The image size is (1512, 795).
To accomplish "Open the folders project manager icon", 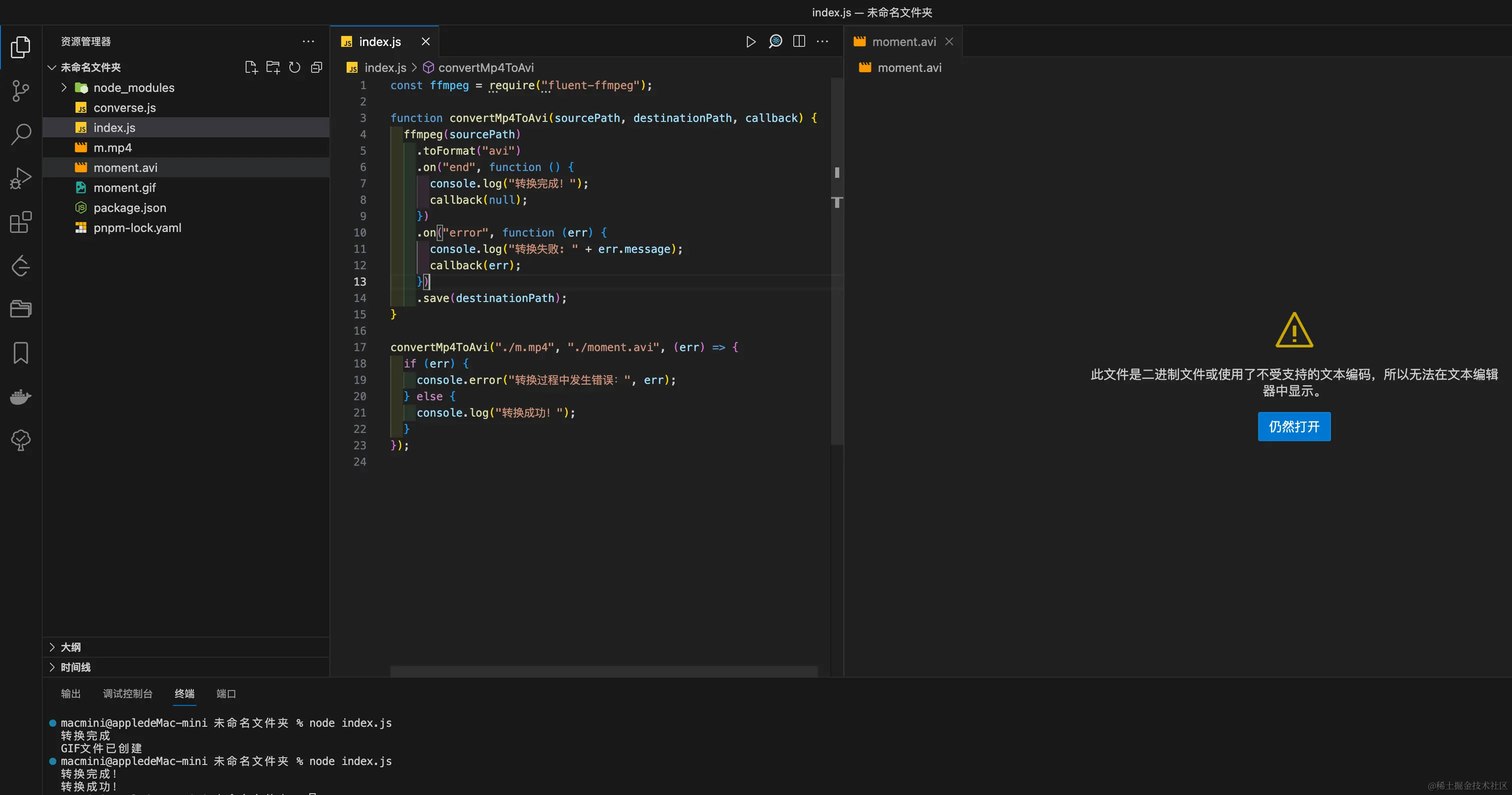I will tap(20, 309).
